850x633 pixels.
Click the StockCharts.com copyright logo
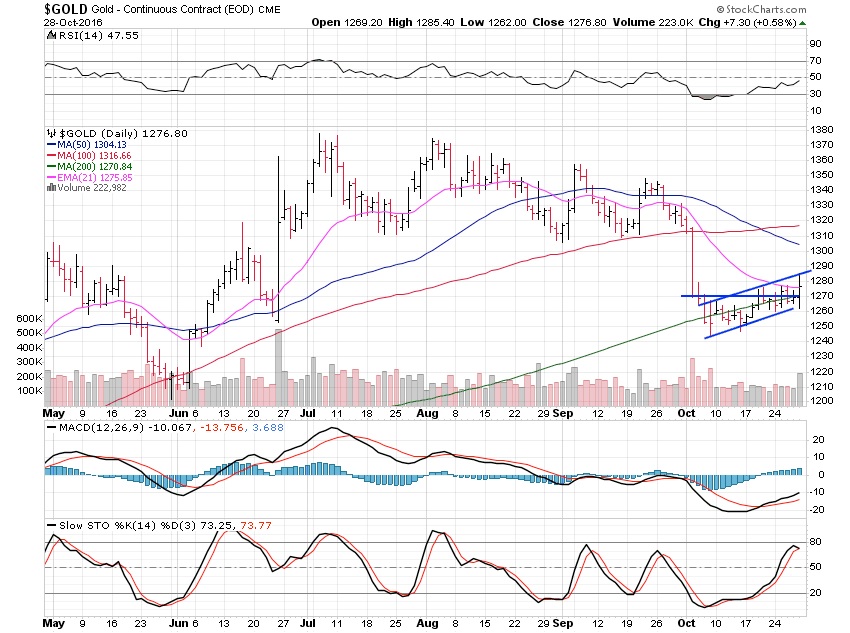pos(761,9)
